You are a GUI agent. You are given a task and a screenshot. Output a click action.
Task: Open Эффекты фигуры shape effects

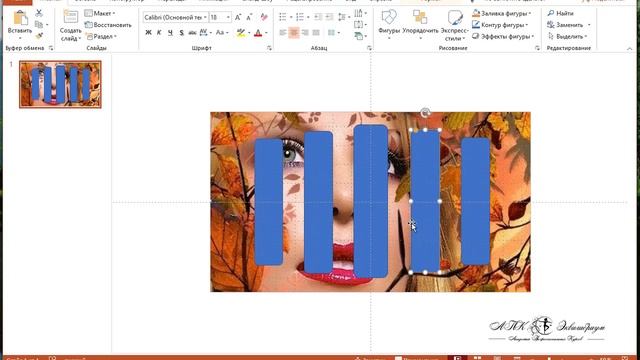pos(503,36)
